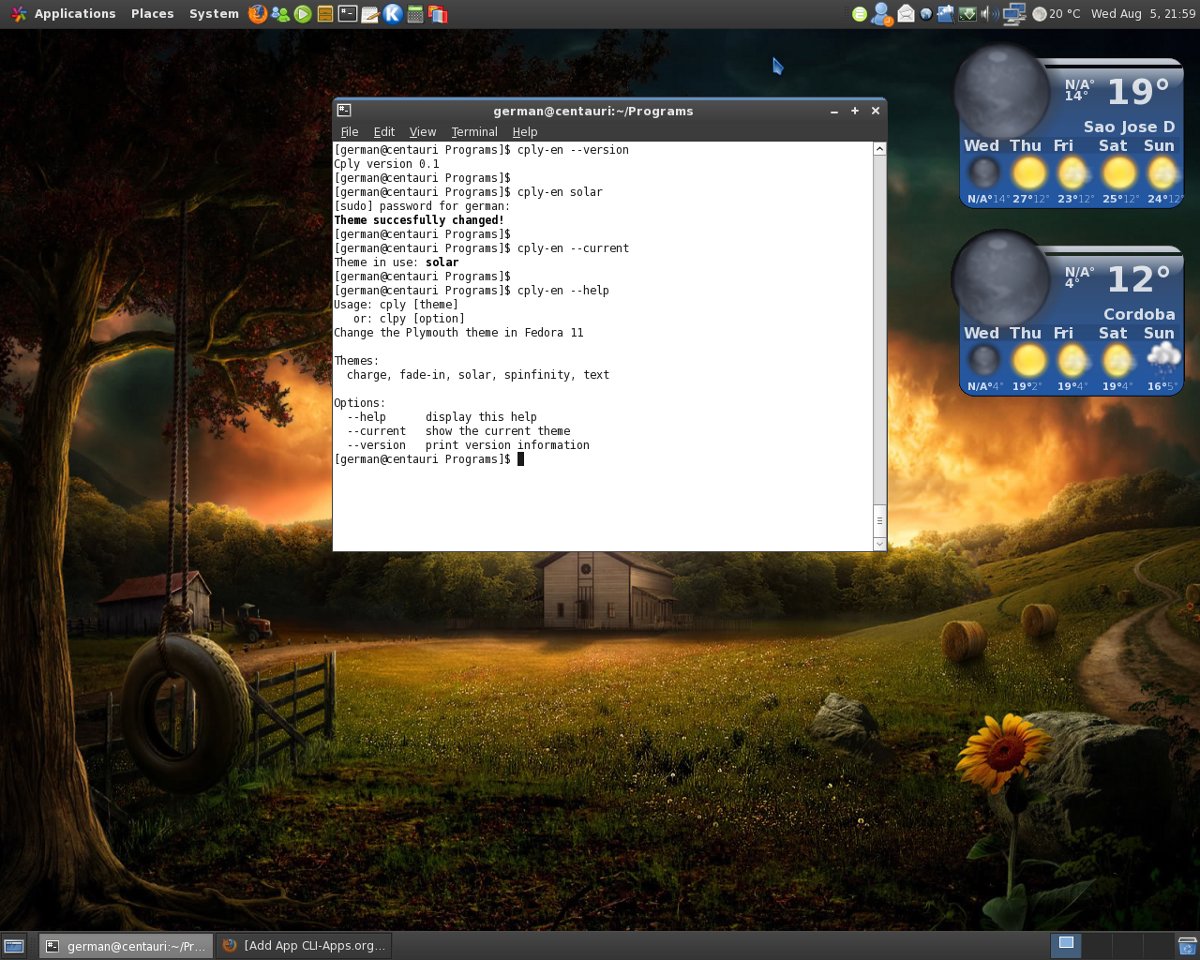Click the Show Desktop button in bottom panel
This screenshot has height=960, width=1200.
(x=14, y=945)
